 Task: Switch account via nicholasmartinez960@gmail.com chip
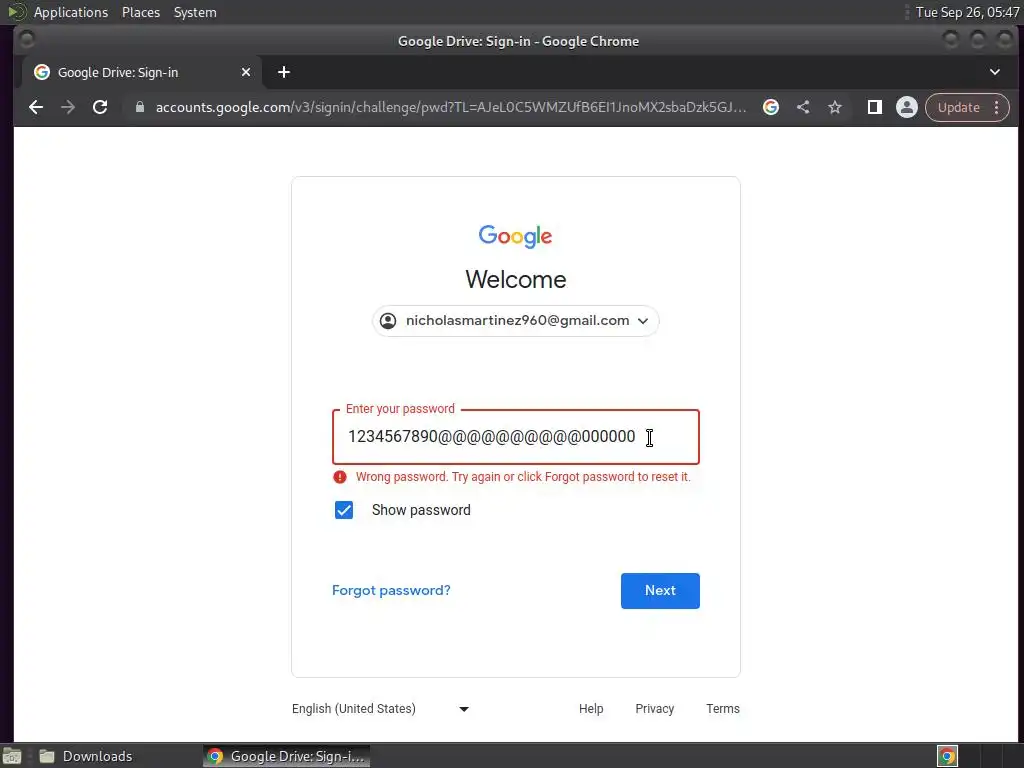click(515, 321)
